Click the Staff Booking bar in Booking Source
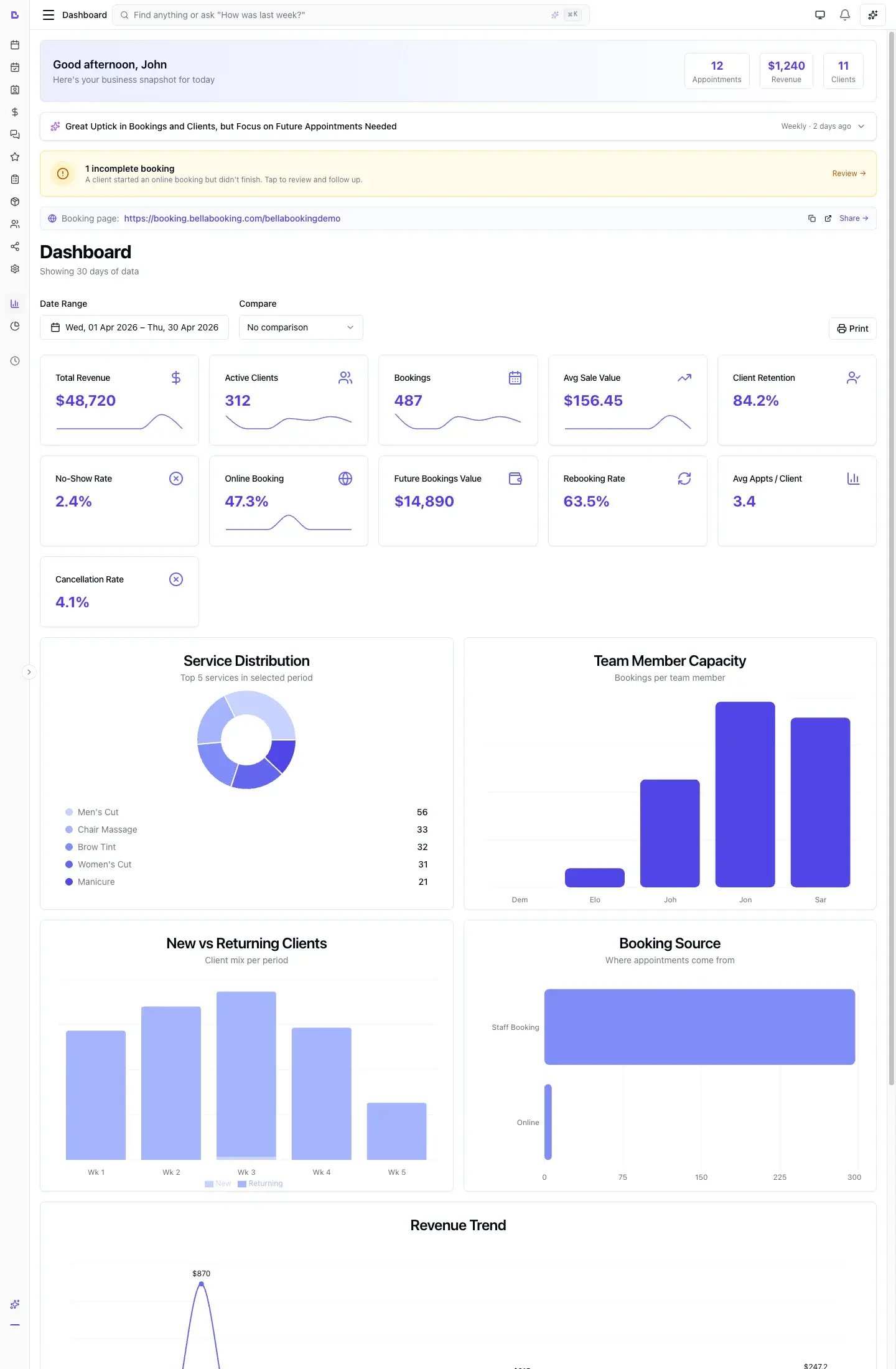The image size is (896, 1369). point(699,1027)
